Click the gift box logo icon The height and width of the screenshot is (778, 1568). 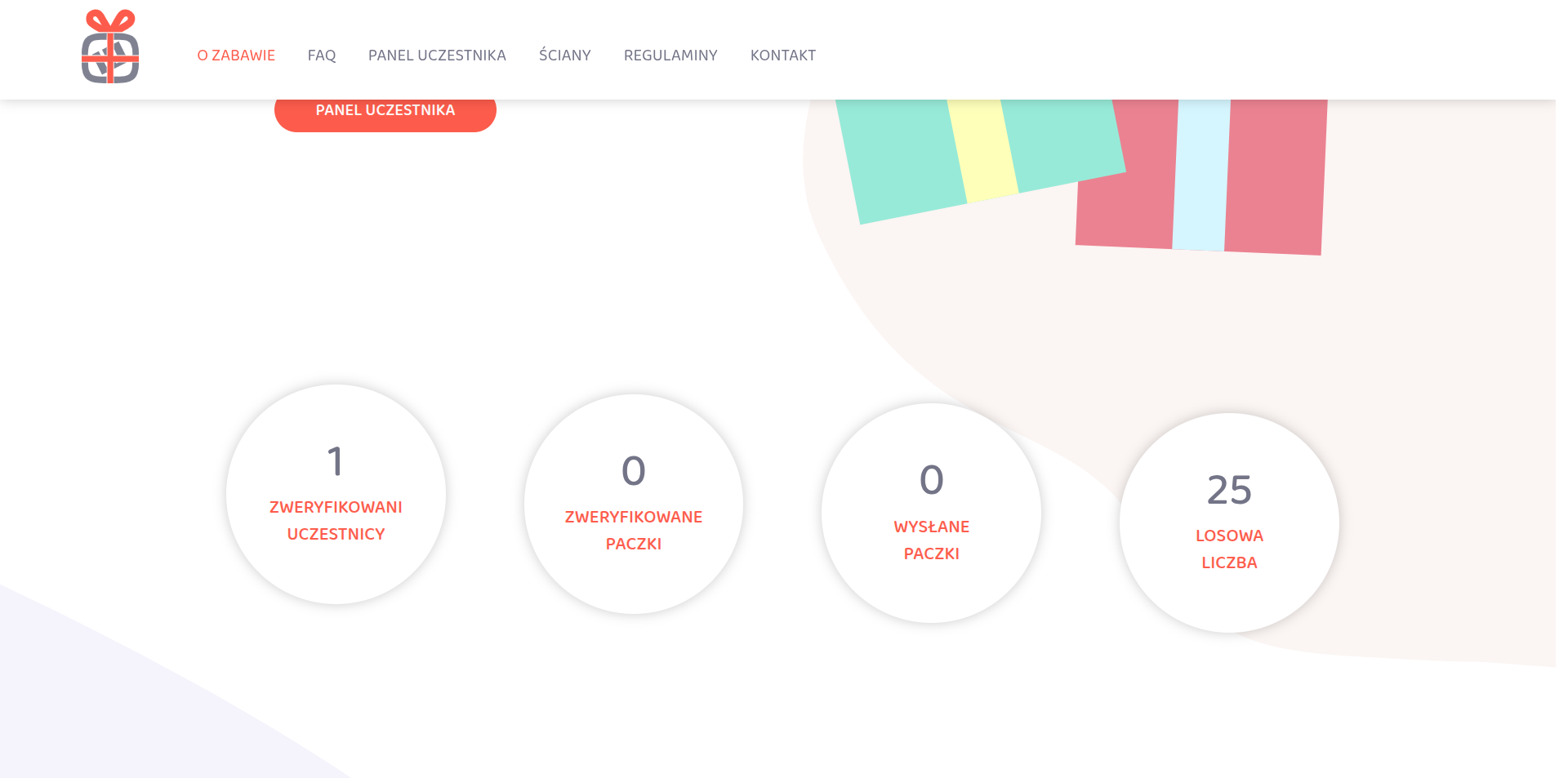tap(110, 47)
